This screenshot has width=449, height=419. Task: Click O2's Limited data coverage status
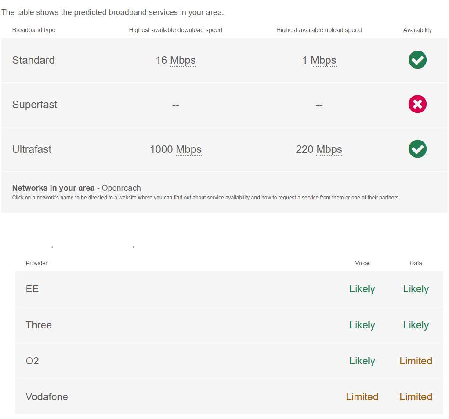click(x=416, y=361)
